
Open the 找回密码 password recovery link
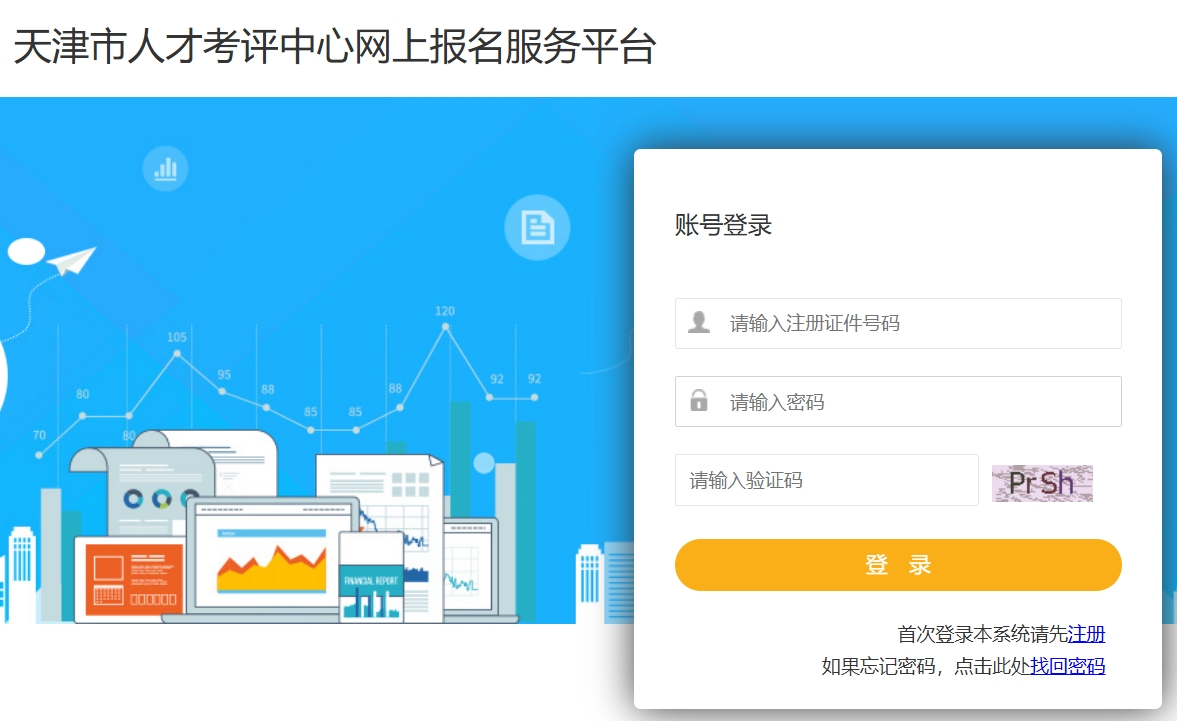(x=1067, y=665)
